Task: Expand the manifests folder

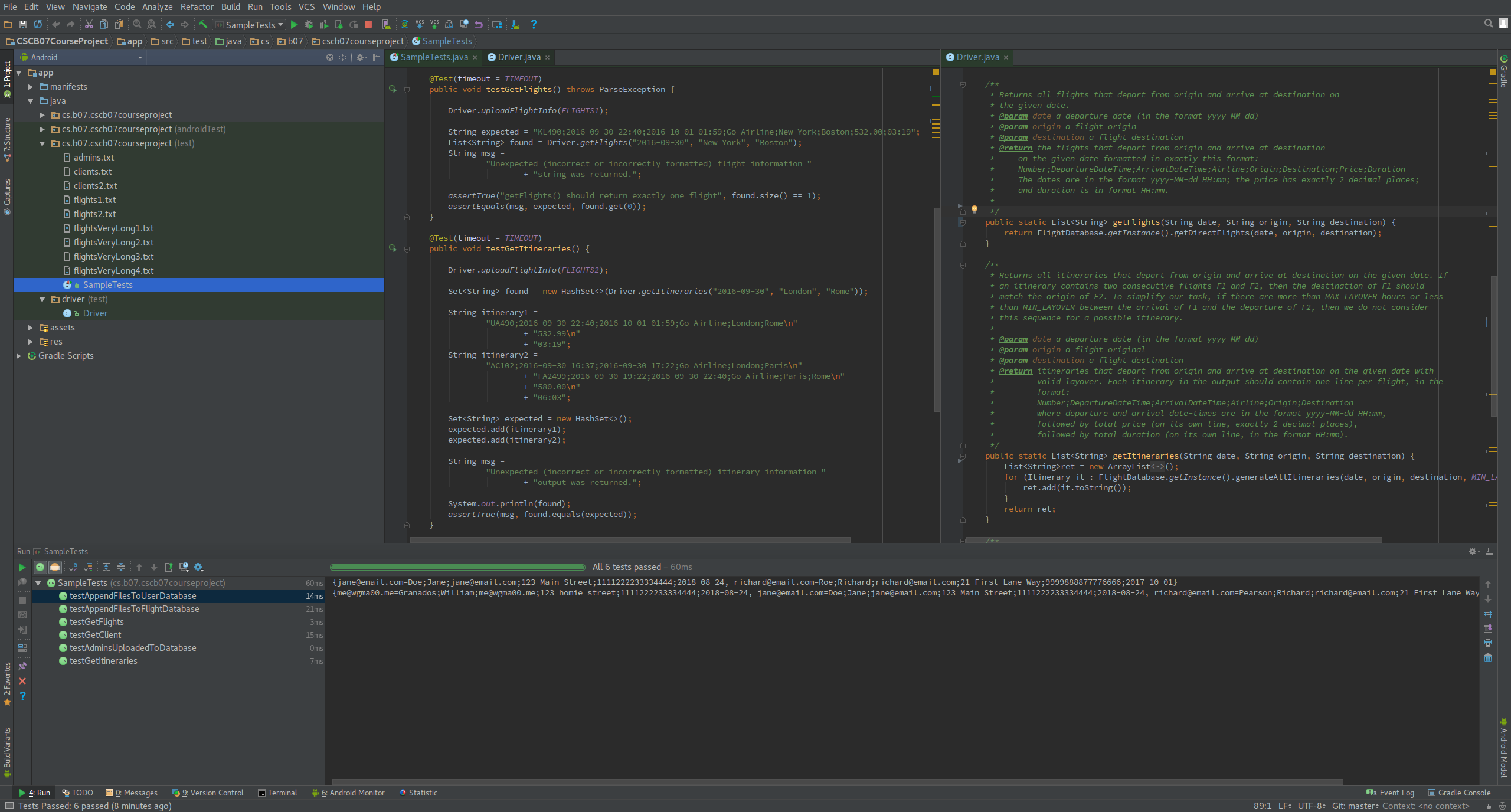Action: tap(31, 87)
